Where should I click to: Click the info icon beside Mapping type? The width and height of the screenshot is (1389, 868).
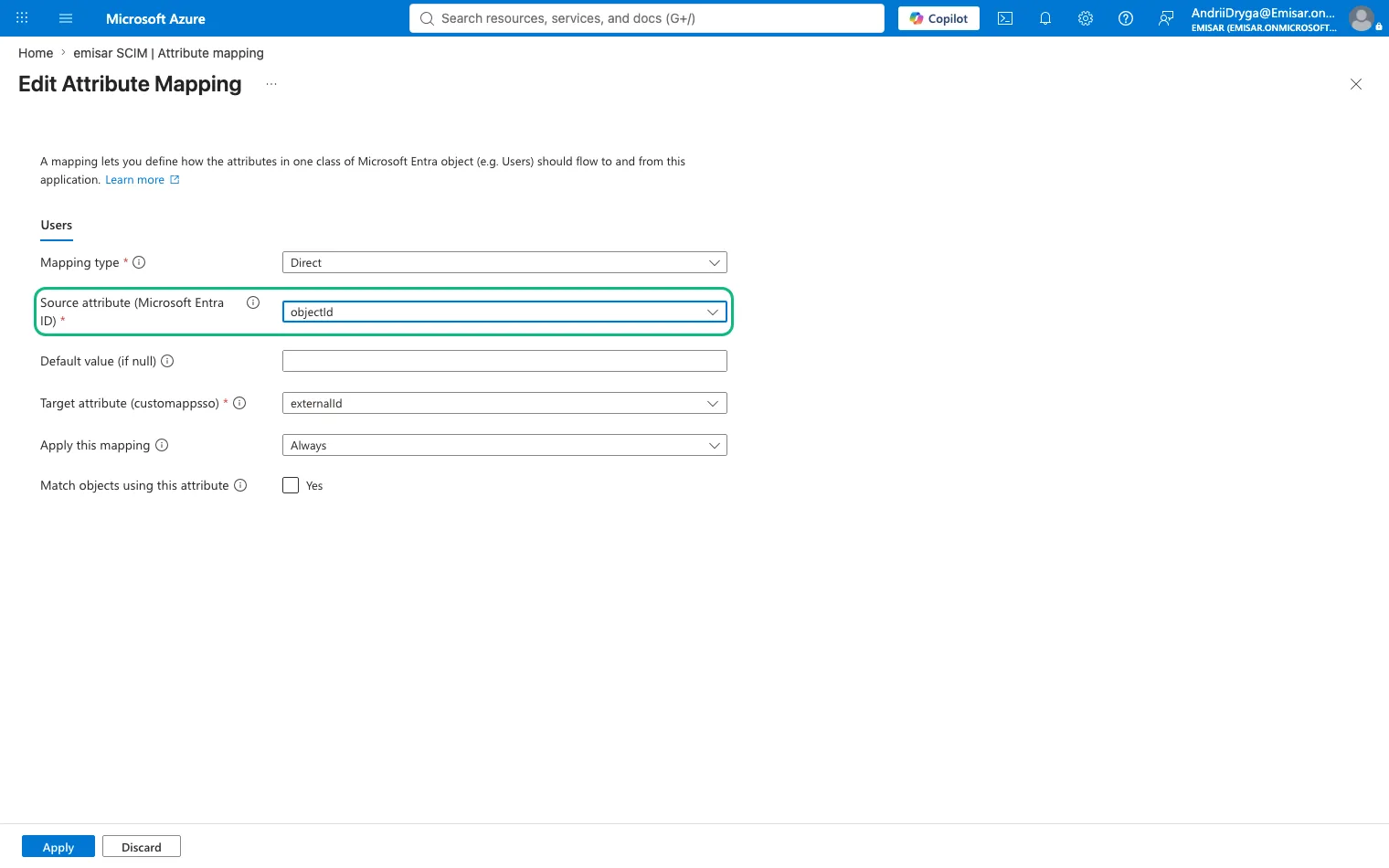(x=139, y=262)
